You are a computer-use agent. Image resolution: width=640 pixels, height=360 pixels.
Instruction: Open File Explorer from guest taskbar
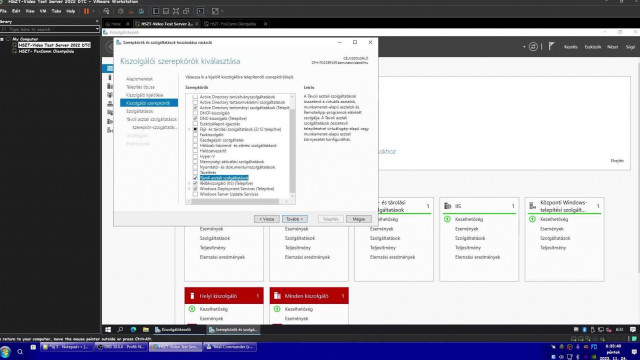146,329
